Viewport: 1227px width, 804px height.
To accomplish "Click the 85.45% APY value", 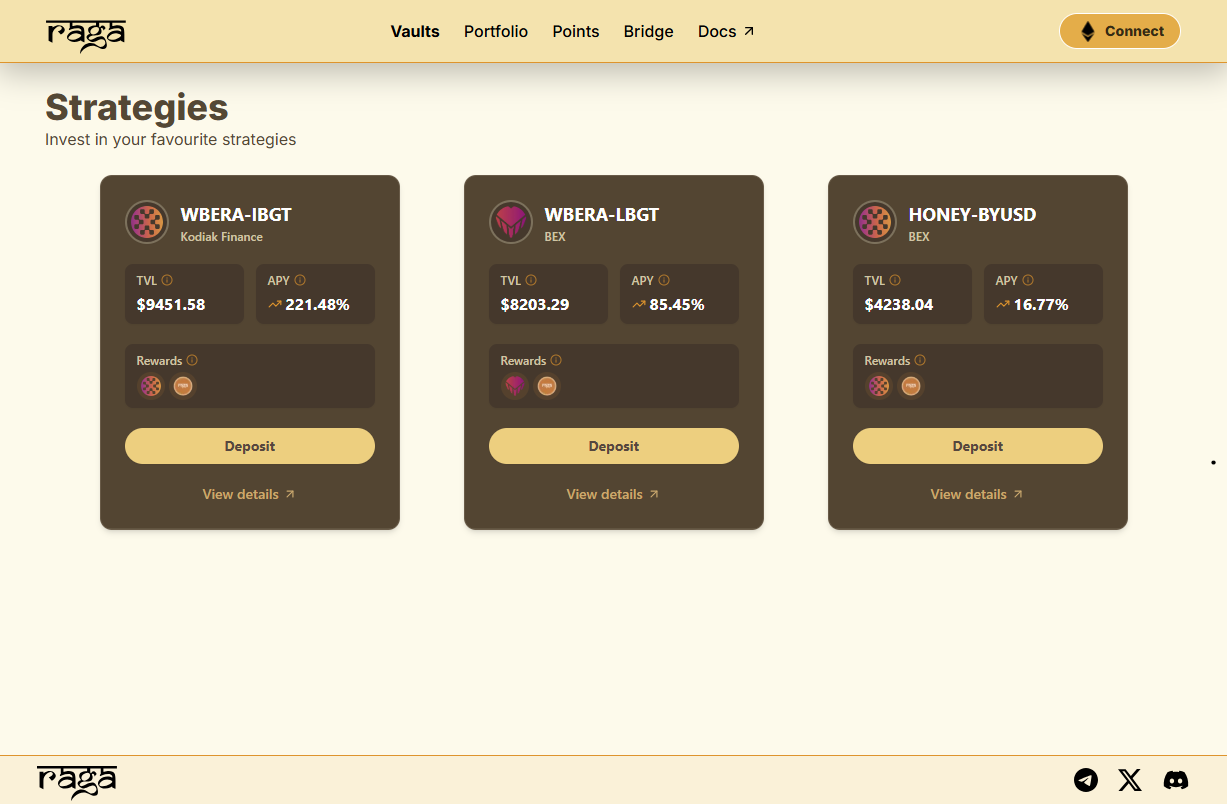I will click(x=677, y=305).
